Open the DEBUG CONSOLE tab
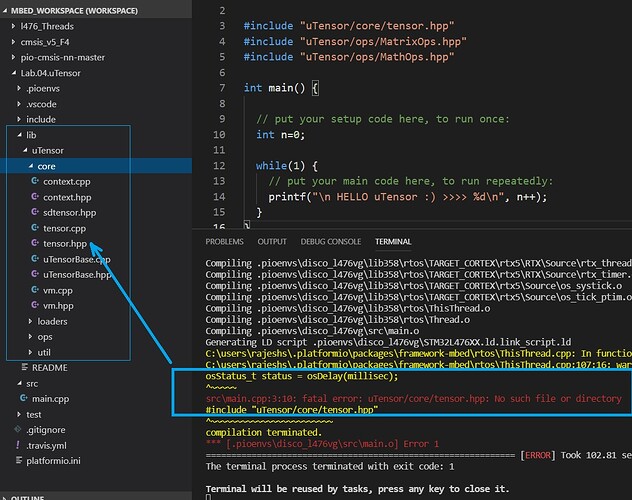Viewport: 632px width, 500px height. tap(331, 242)
